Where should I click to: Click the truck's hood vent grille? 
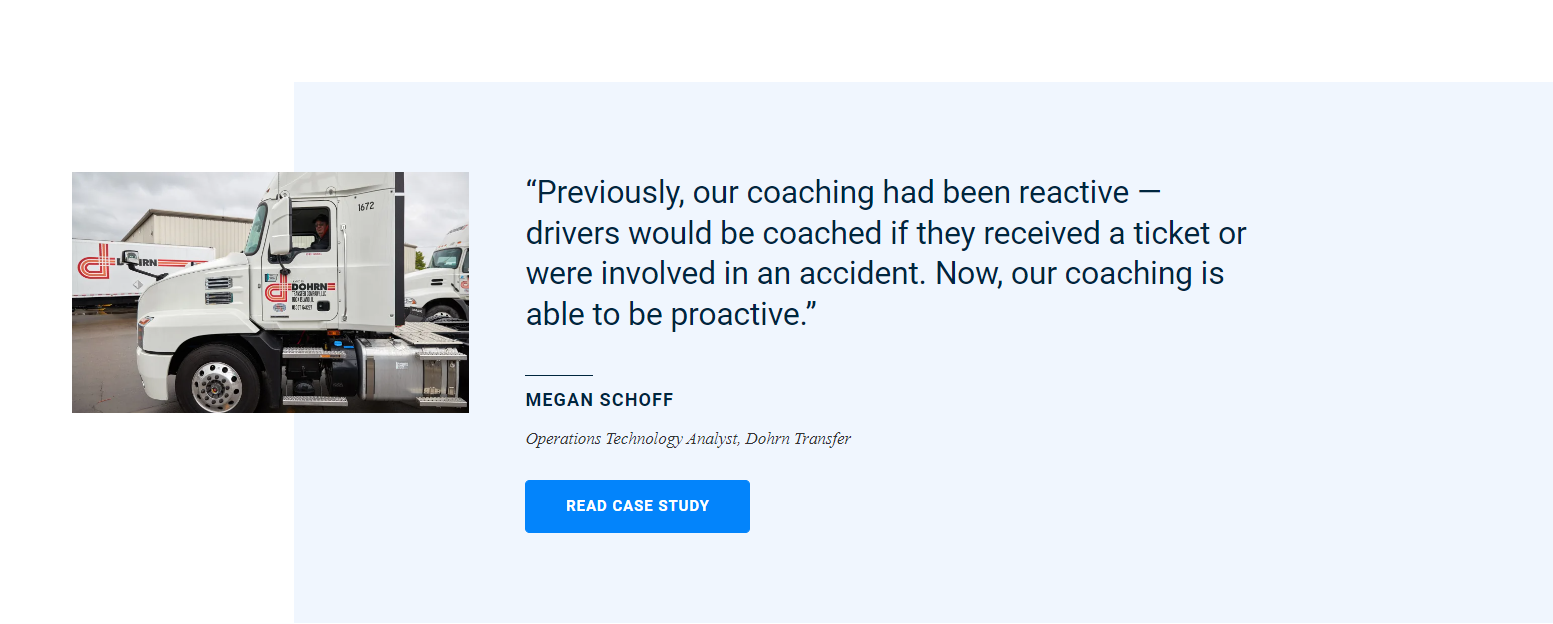[x=218, y=291]
